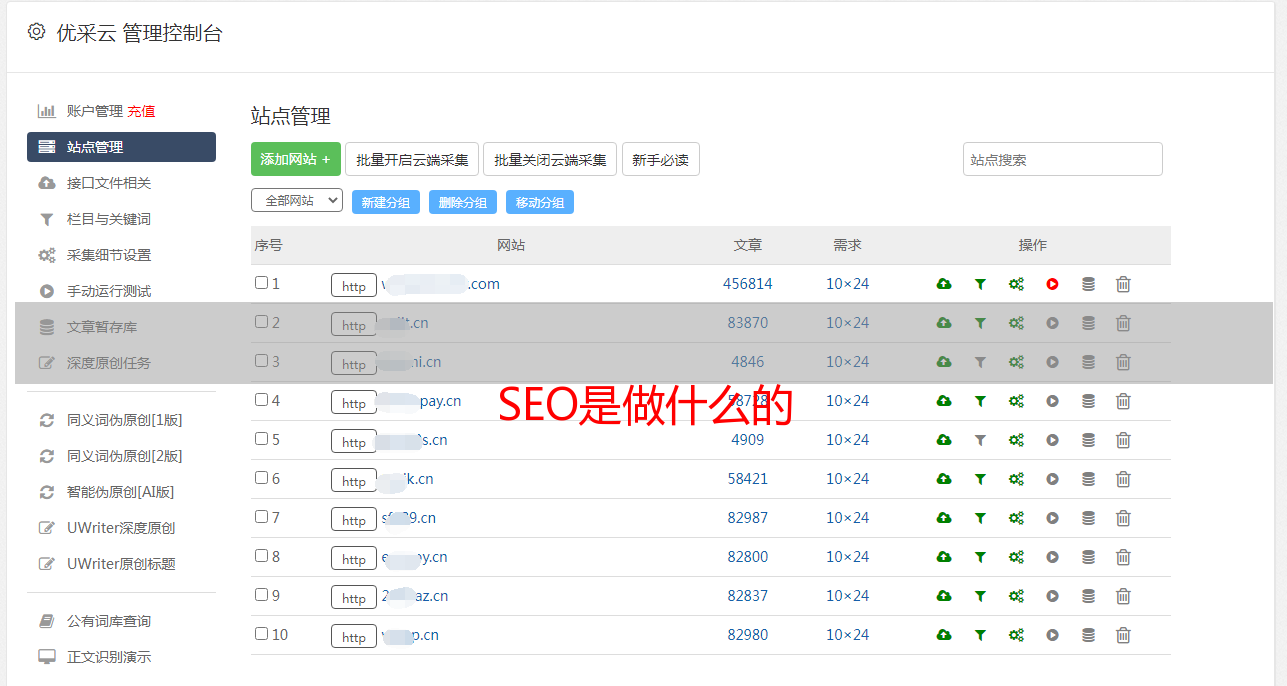1287x686 pixels.
Task: Click the 新手必读 button
Action: [x=661, y=159]
